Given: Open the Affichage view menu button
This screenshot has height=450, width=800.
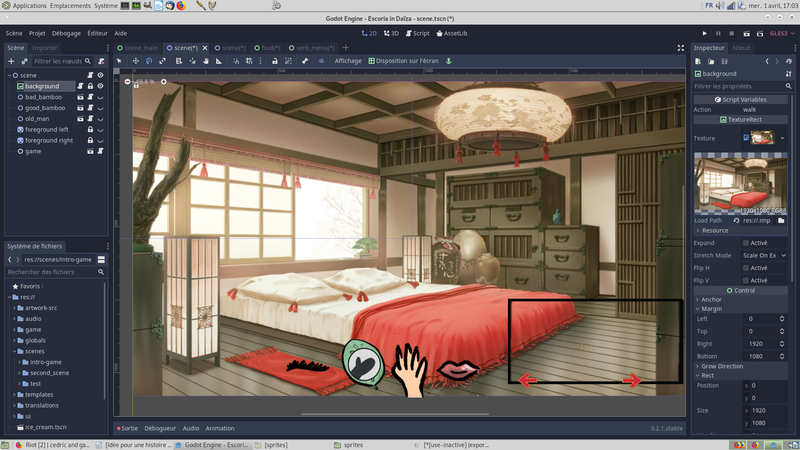Looking at the screenshot, I should [x=347, y=61].
